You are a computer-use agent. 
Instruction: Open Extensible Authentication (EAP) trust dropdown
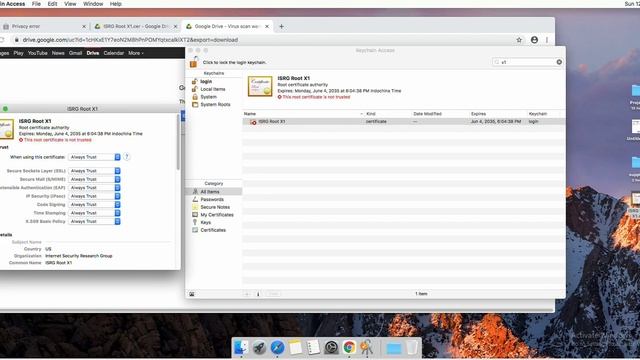click(x=94, y=188)
